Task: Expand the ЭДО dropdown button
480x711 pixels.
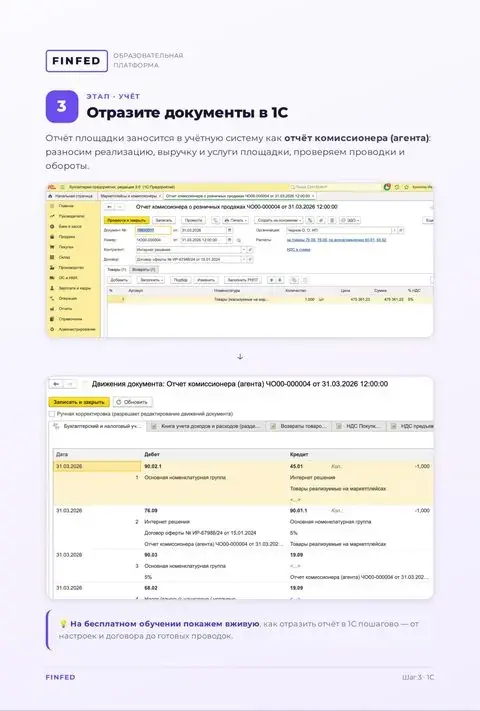Action: pos(349,220)
